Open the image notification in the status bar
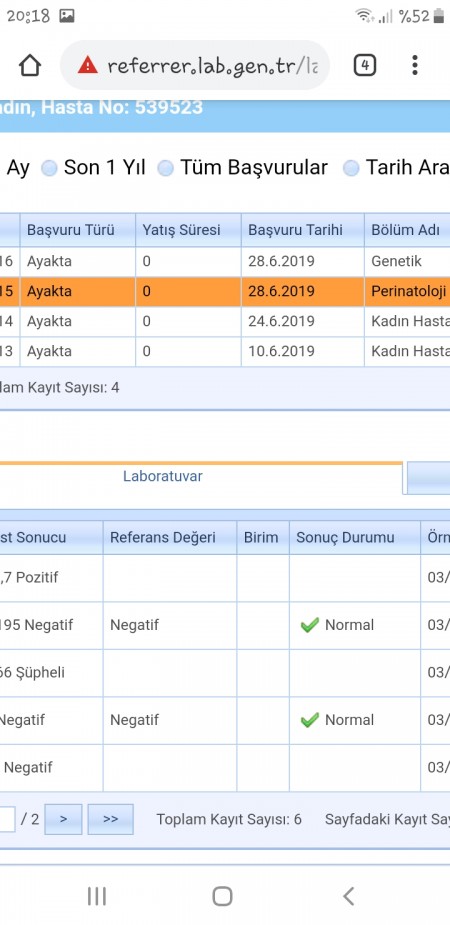This screenshot has height=925, width=450. [67, 16]
